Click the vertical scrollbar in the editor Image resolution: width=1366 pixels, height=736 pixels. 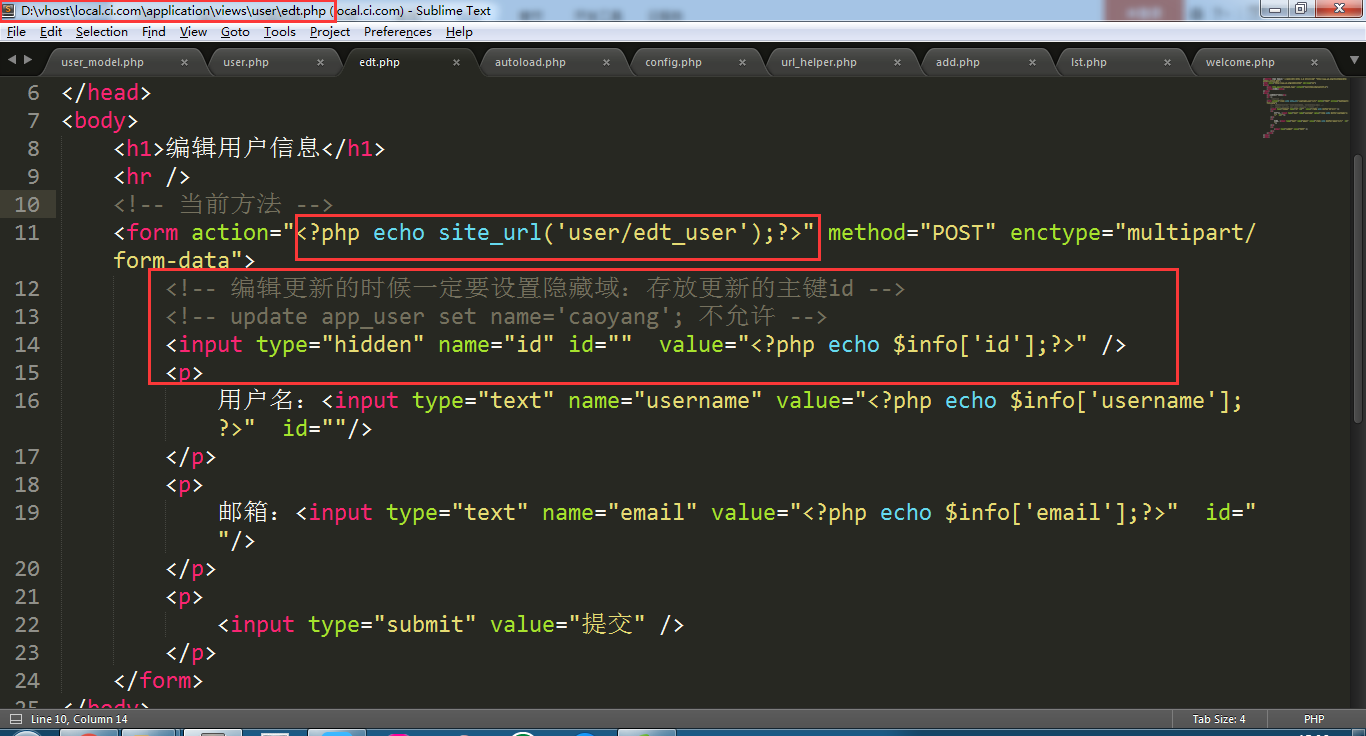(1358, 300)
